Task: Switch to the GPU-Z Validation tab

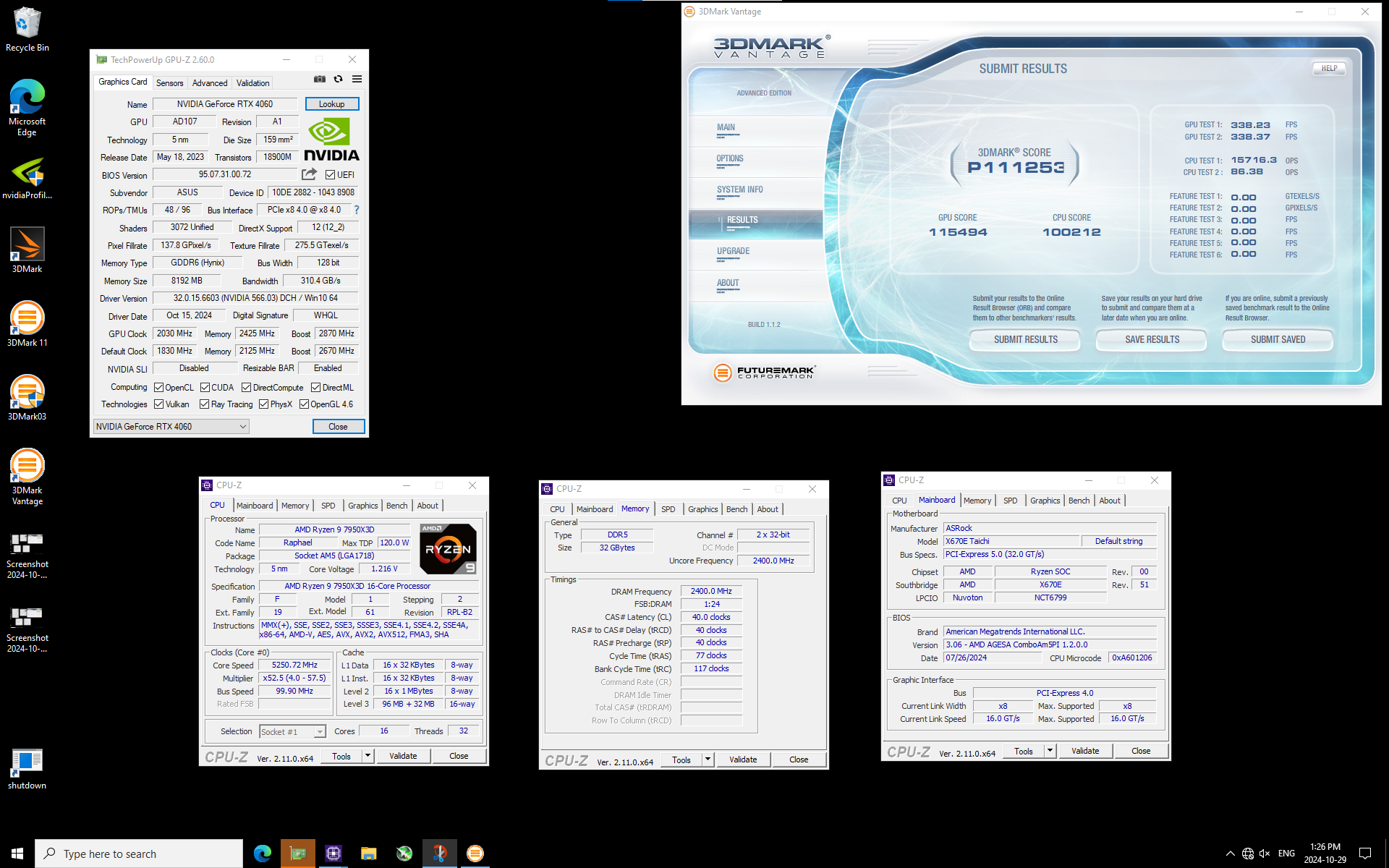Action: point(252,83)
